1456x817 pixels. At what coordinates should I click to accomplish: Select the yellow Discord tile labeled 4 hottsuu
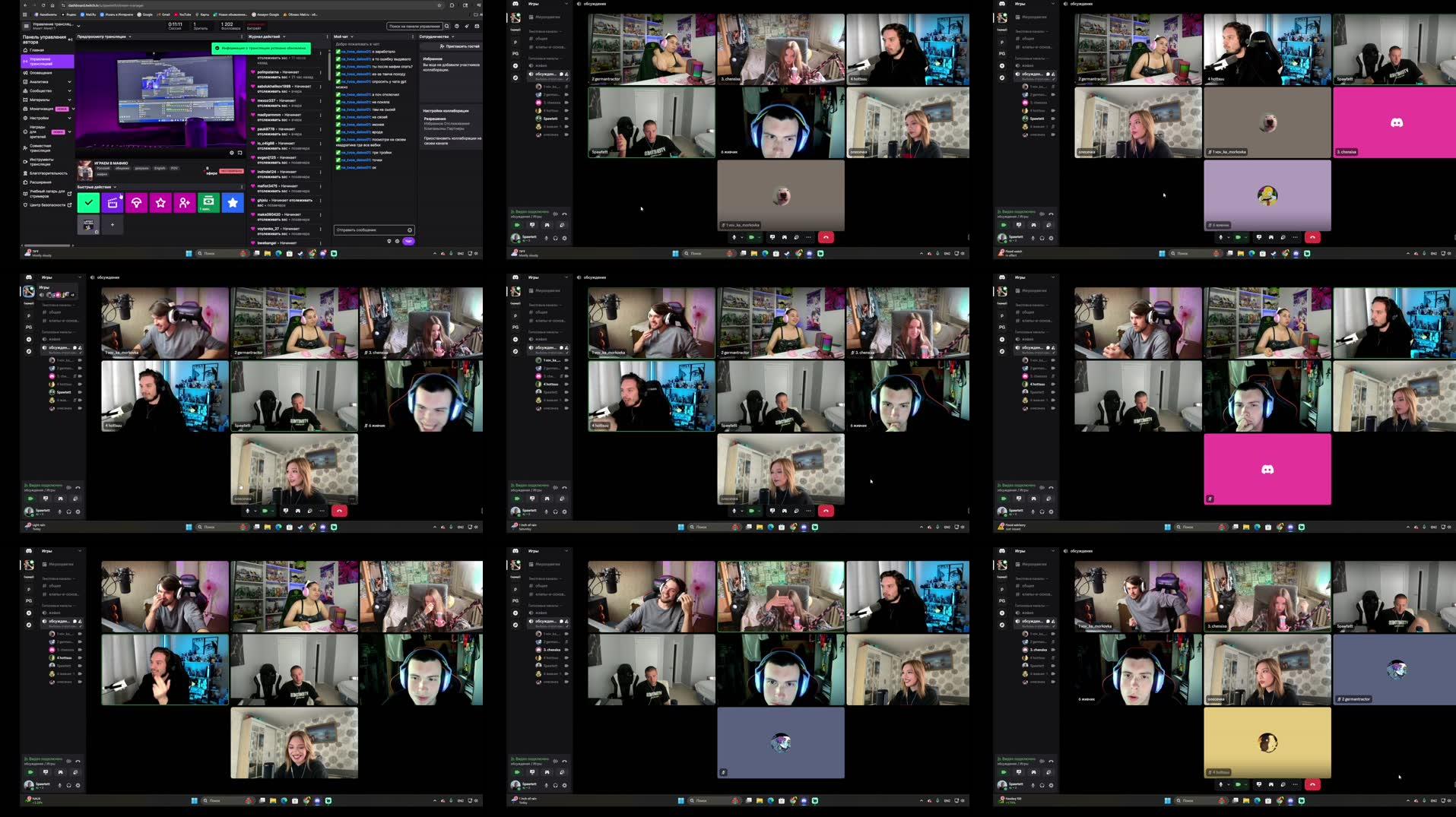tap(1267, 743)
